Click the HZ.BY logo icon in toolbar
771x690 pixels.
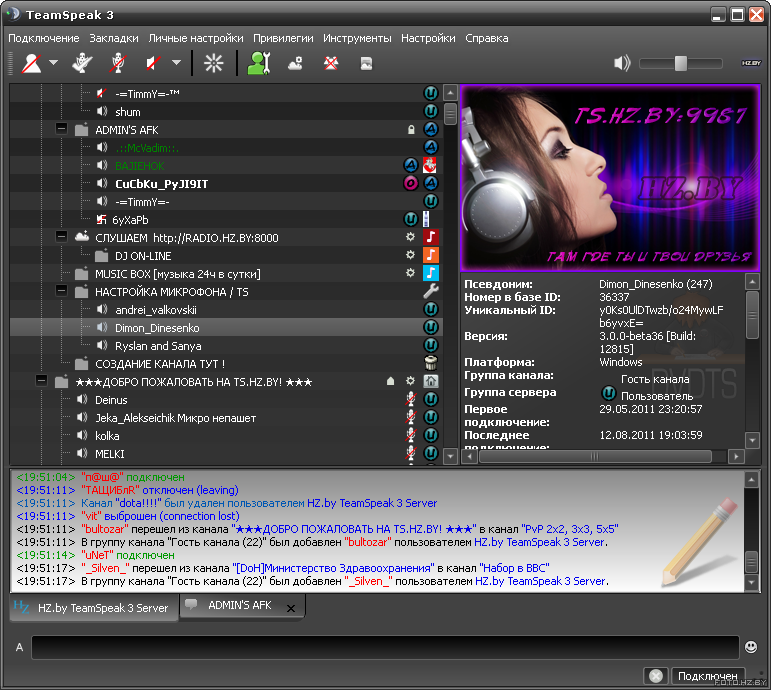[x=751, y=63]
